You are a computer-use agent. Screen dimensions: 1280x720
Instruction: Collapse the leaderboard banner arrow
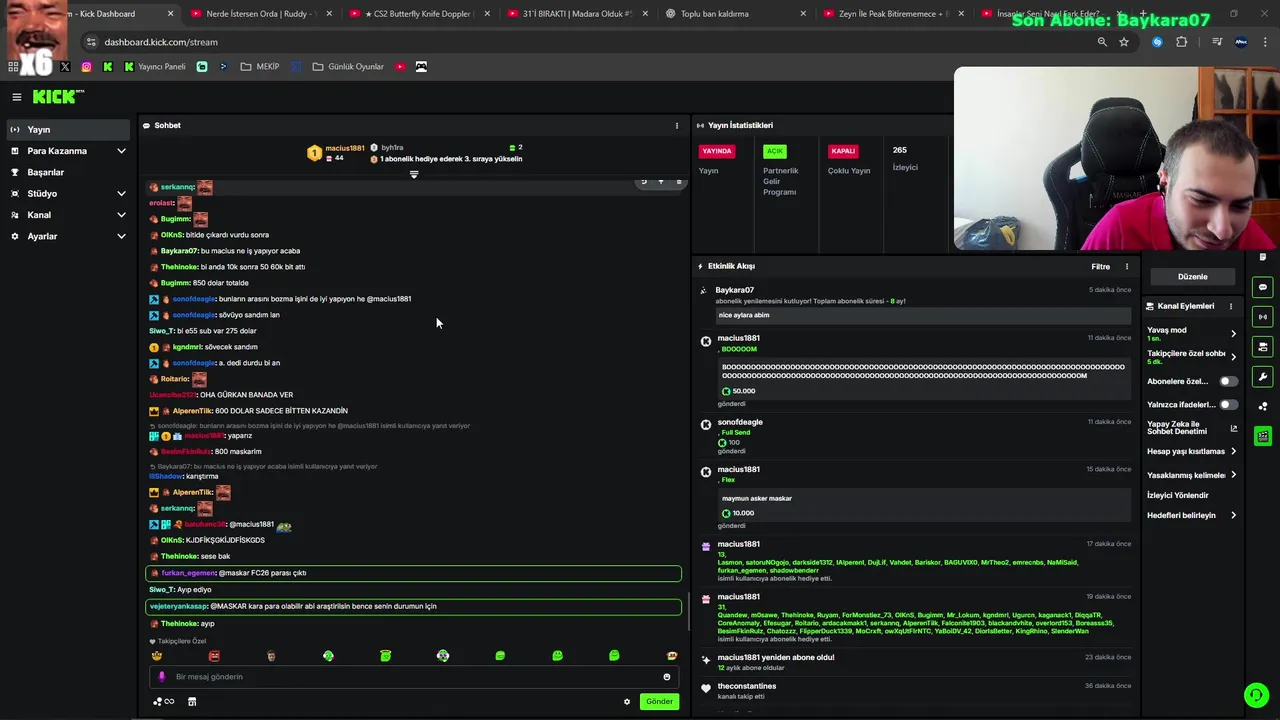pyautogui.click(x=414, y=175)
